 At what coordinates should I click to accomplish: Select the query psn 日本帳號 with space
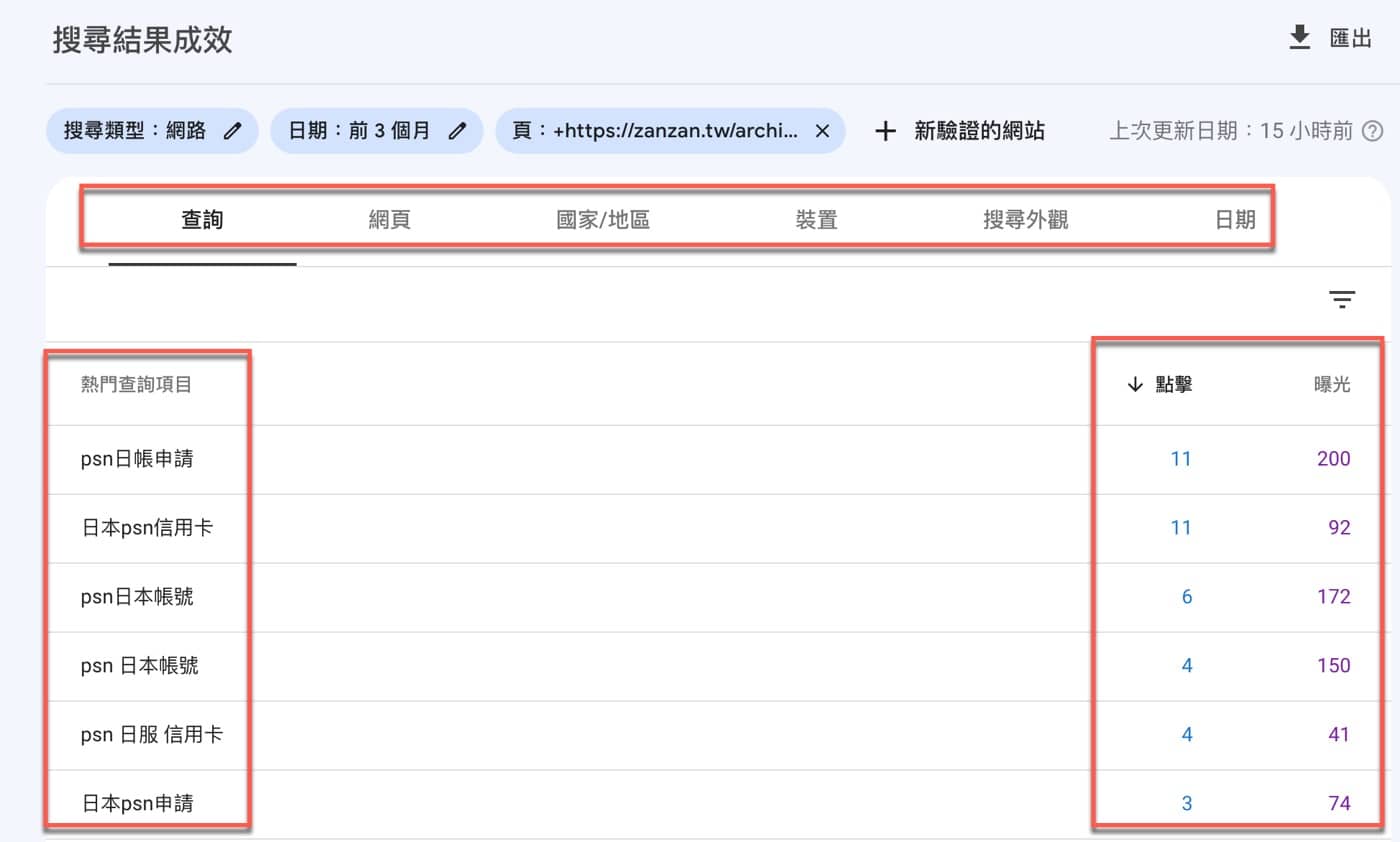pyautogui.click(x=140, y=666)
